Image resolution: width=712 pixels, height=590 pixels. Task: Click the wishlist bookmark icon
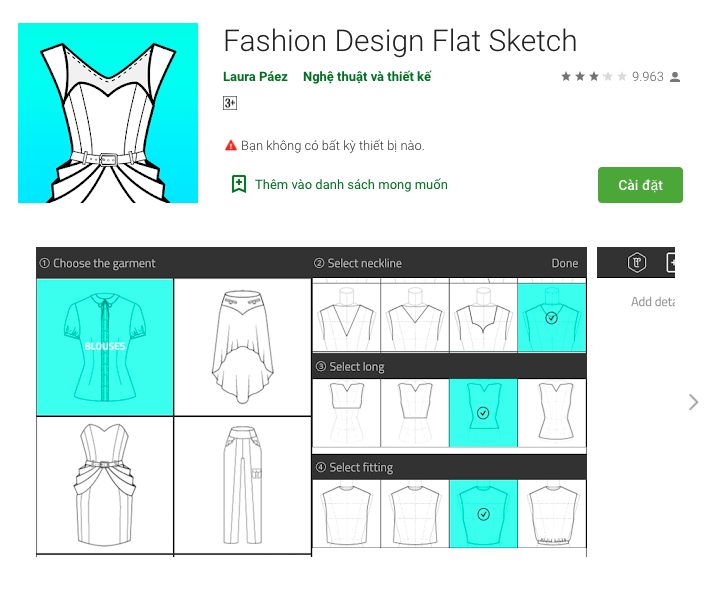click(239, 184)
